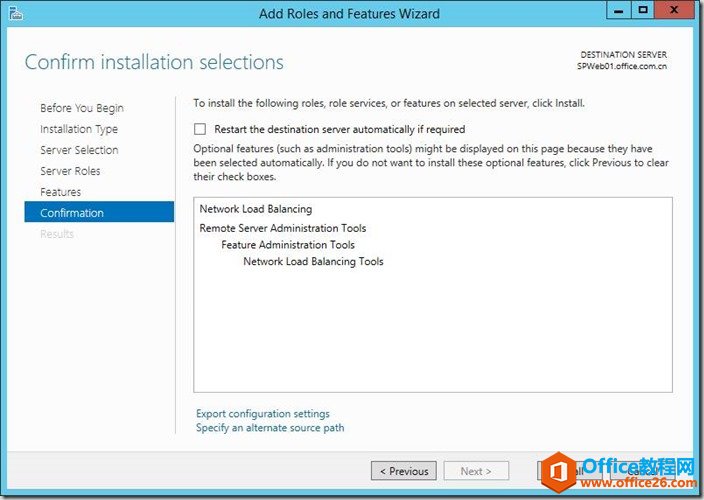Open Specify an alternate source path link
The width and height of the screenshot is (704, 500).
(270, 428)
